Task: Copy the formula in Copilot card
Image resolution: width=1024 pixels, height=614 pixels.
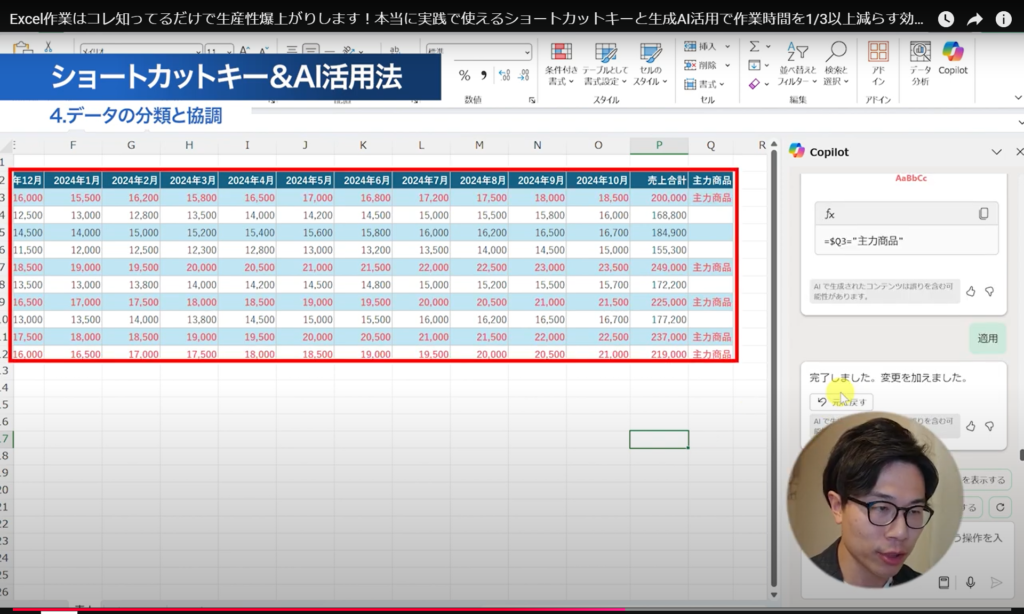Action: [x=983, y=214]
